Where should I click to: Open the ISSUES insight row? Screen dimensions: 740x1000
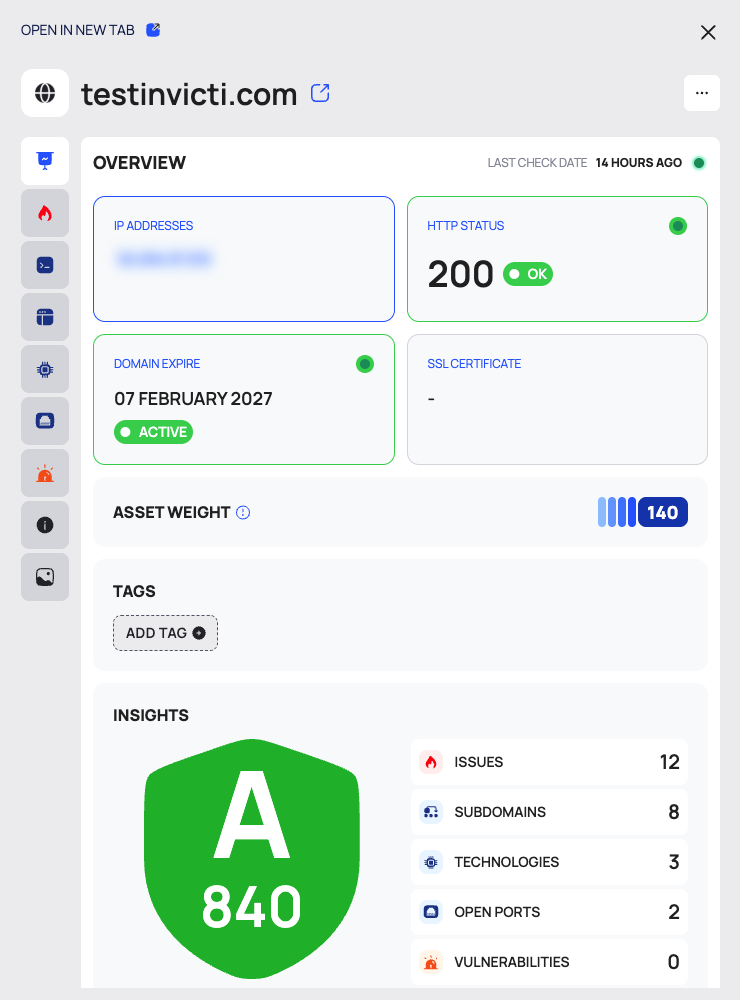[x=549, y=762]
